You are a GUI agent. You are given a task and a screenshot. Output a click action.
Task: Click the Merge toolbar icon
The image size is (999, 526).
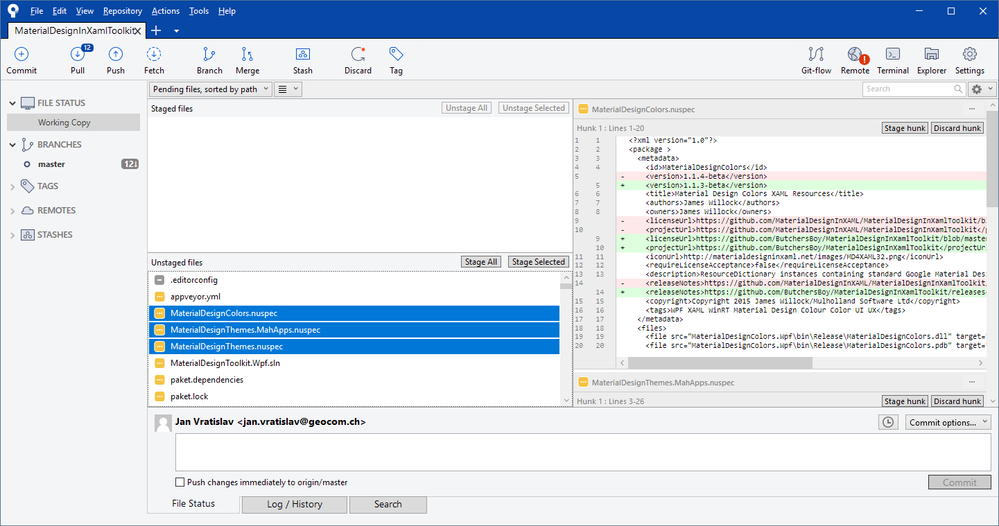coord(247,60)
